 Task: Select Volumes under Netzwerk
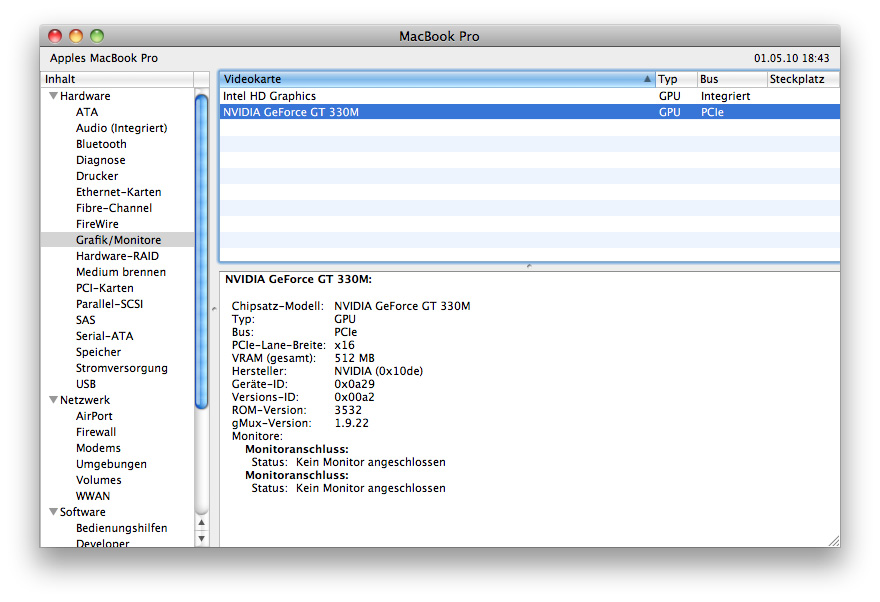pos(98,480)
